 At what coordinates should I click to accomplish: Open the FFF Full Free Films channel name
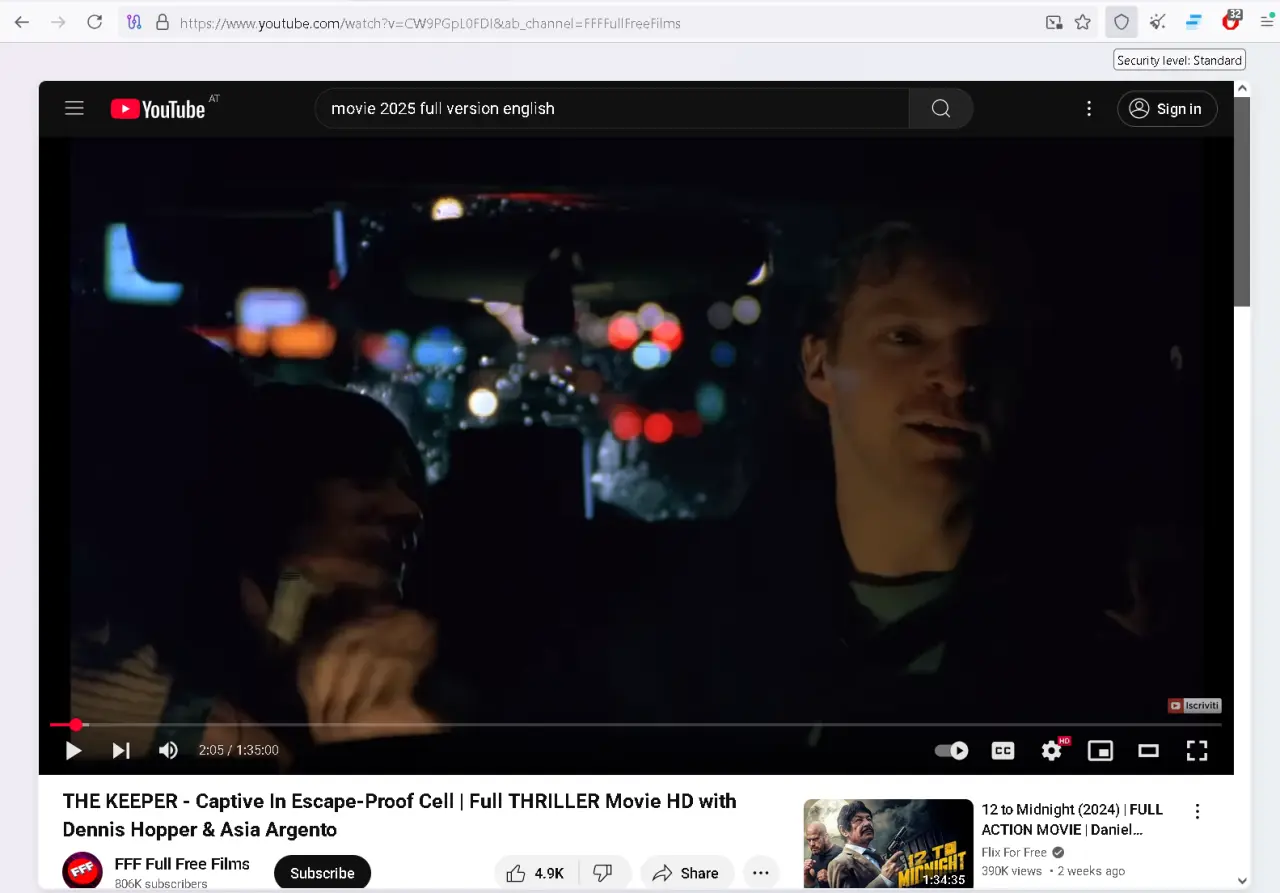(x=182, y=864)
